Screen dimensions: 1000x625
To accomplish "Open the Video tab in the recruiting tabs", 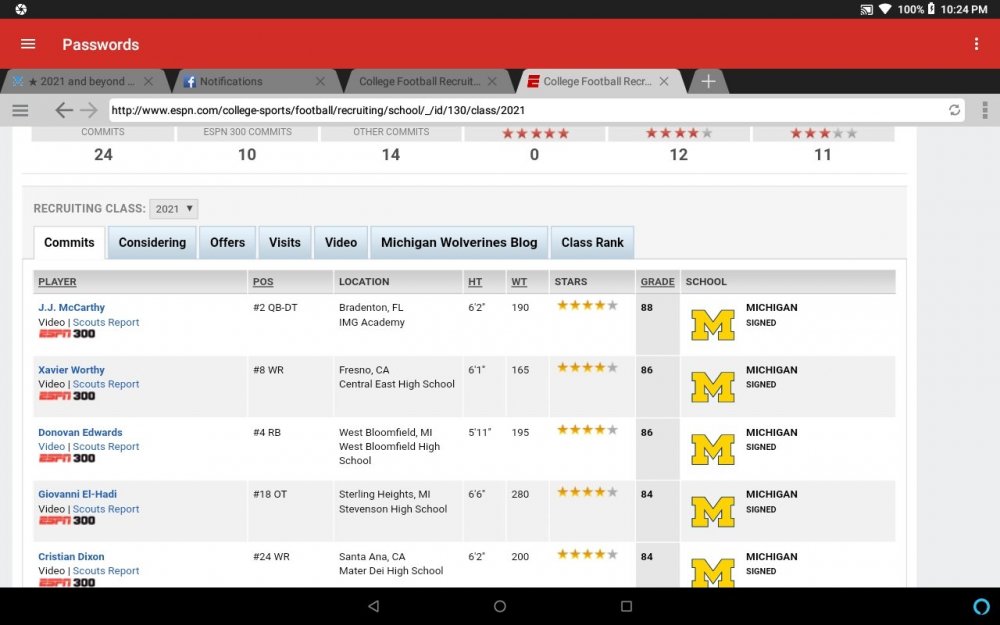I will (x=341, y=242).
